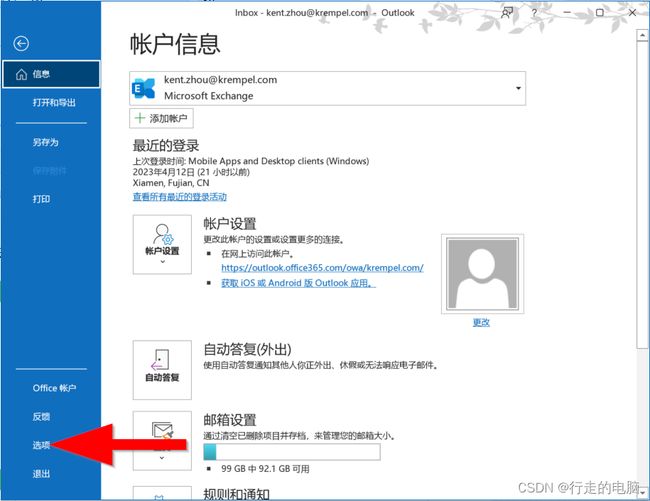Click the 自动答复 button
The image size is (650, 501).
[x=162, y=370]
